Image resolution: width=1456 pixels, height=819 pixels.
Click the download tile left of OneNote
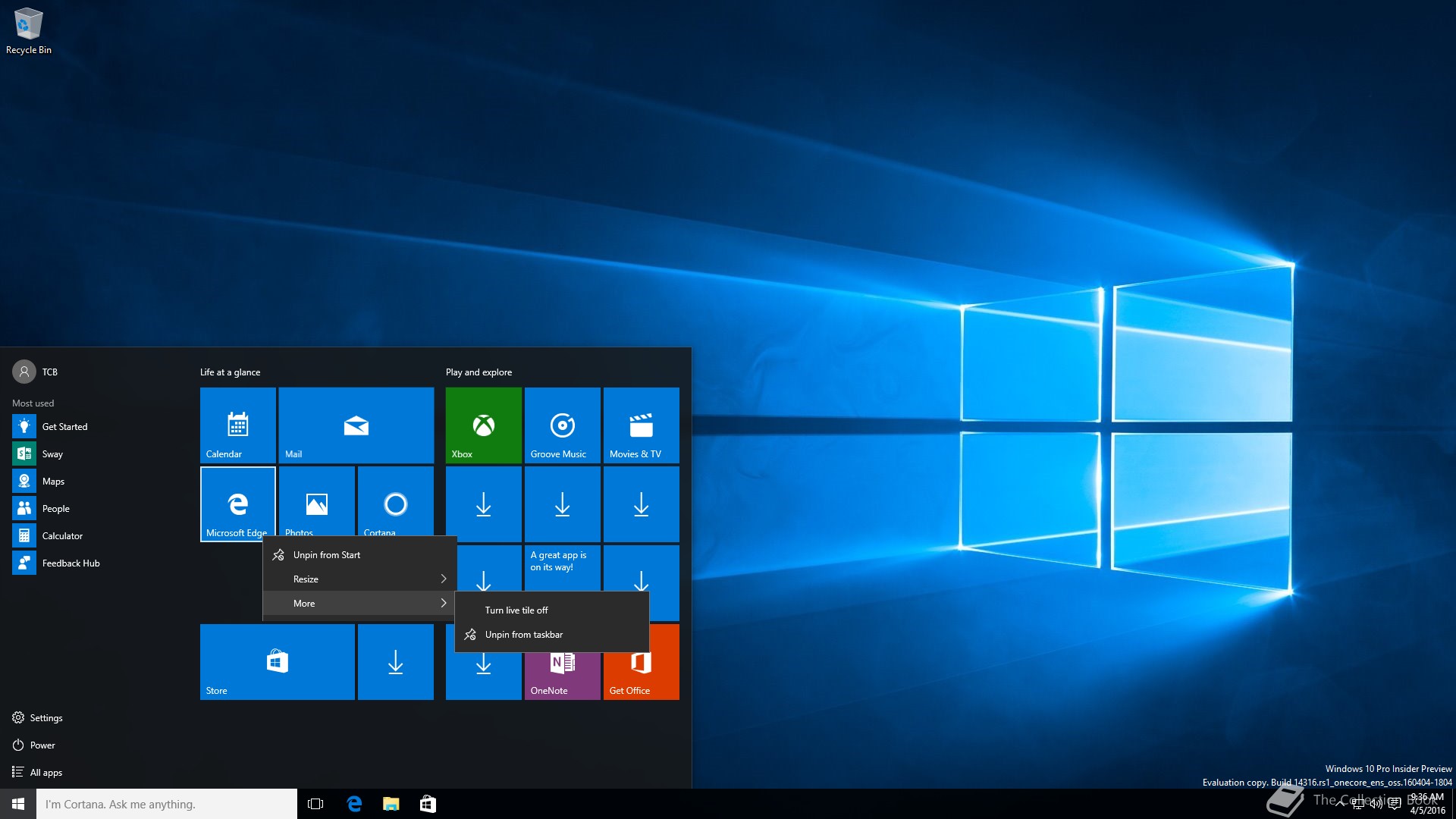tap(484, 676)
